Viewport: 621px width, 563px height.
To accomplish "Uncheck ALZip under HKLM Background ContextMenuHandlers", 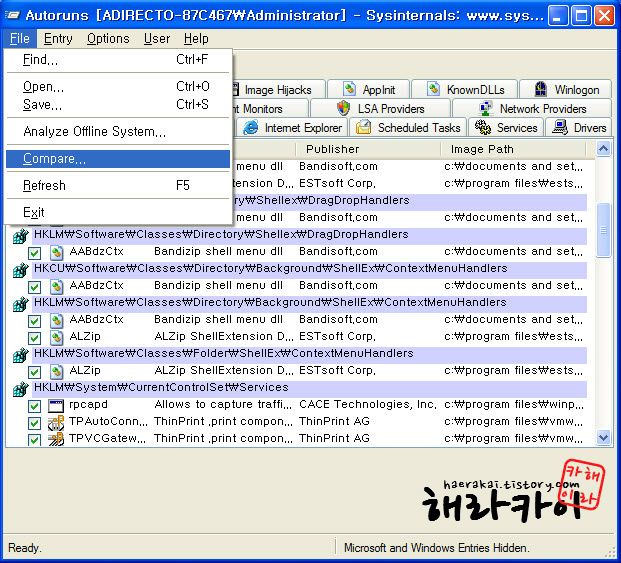I will click(x=34, y=338).
